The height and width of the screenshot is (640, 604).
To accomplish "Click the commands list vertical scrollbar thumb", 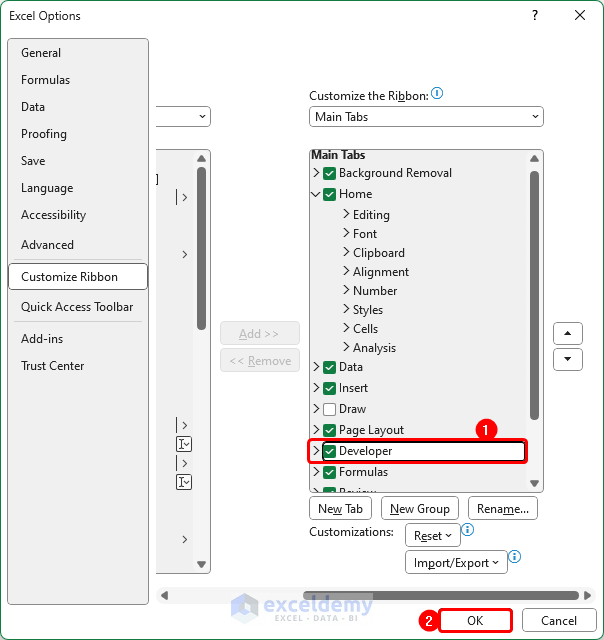I will point(201,248).
